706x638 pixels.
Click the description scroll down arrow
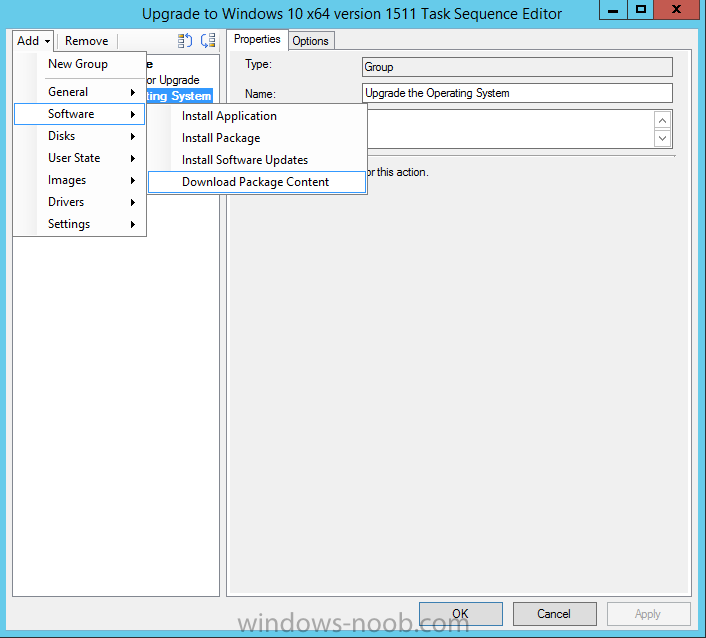coord(662,138)
